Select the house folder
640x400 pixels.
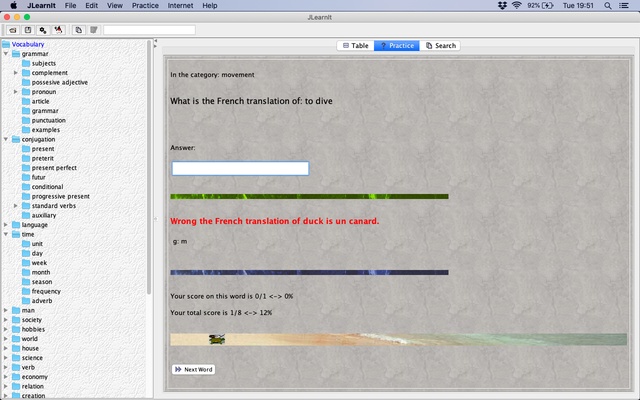point(25,348)
